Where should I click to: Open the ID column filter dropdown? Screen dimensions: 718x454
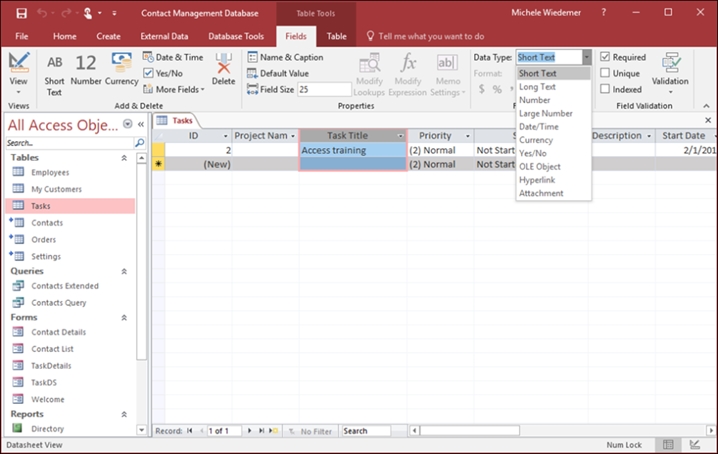pos(225,136)
